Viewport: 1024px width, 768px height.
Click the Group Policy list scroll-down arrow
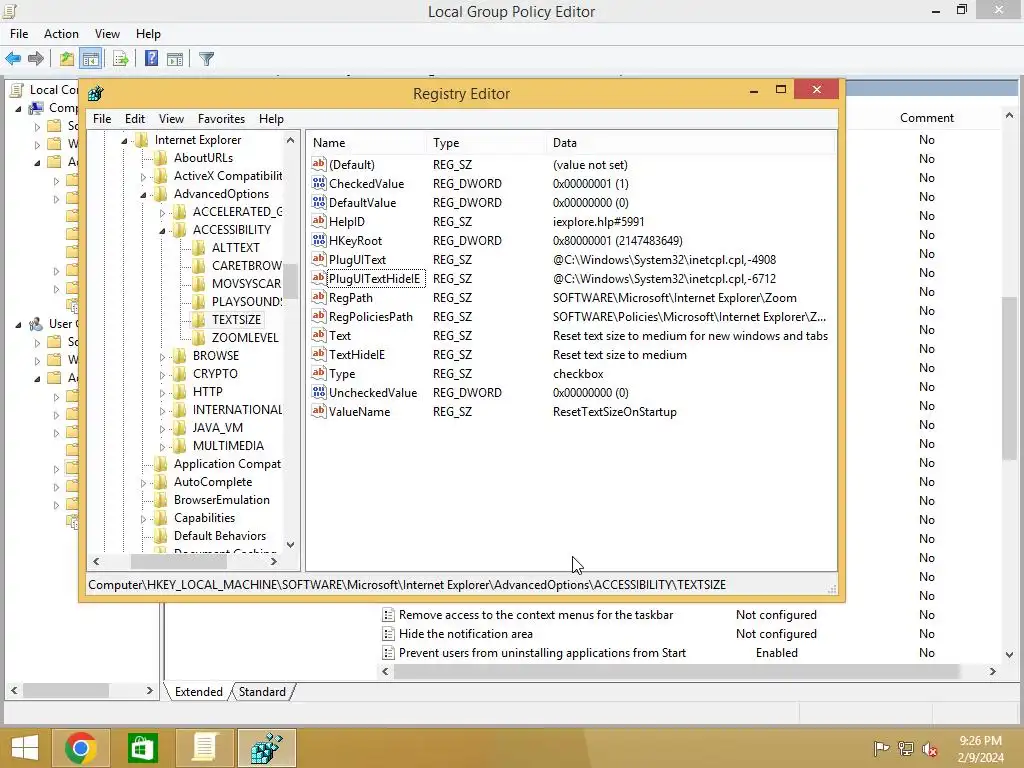click(x=1009, y=654)
